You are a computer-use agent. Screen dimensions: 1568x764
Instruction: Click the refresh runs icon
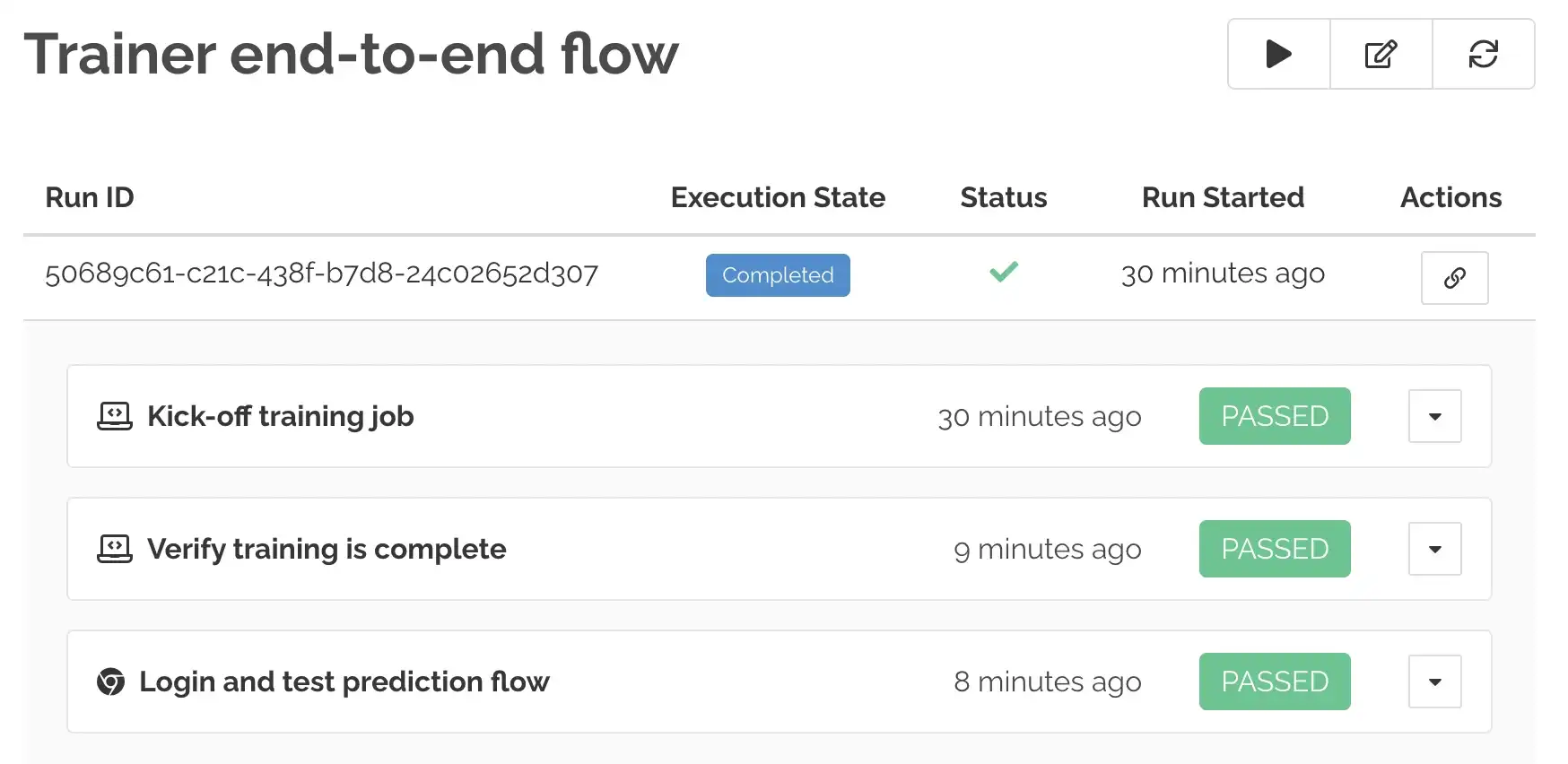pyautogui.click(x=1484, y=55)
